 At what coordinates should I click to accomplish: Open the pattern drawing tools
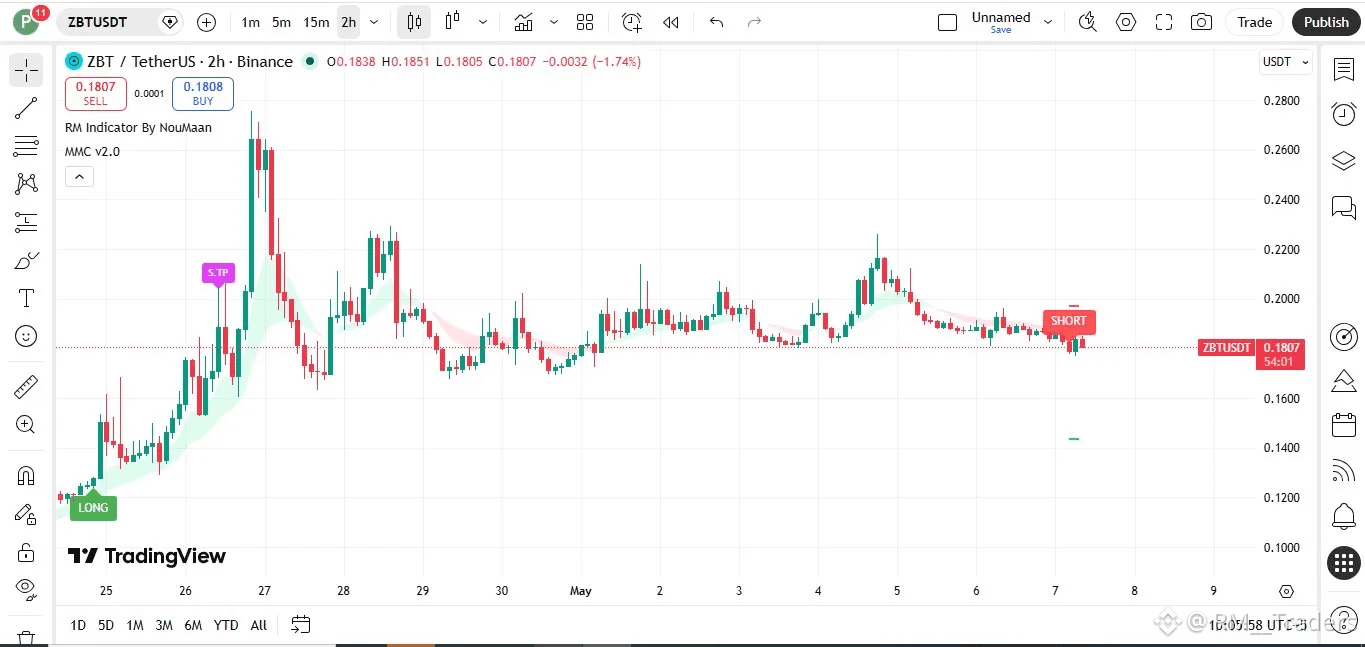point(26,184)
